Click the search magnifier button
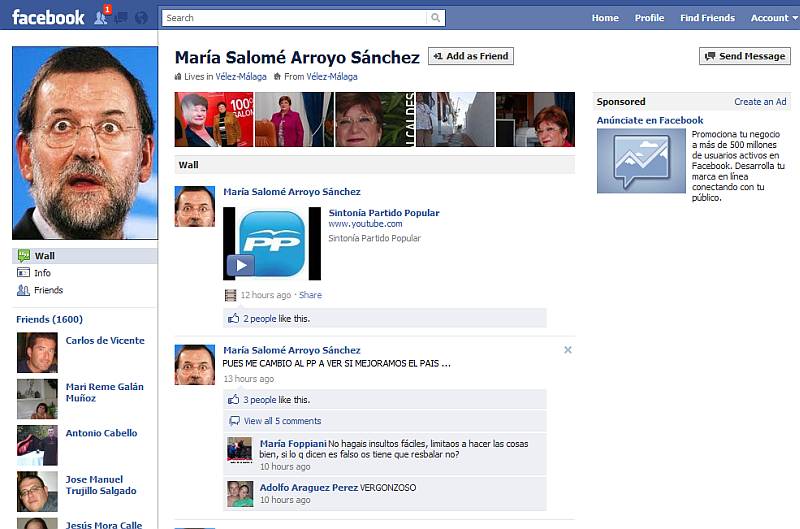This screenshot has width=800, height=529. coord(435,18)
